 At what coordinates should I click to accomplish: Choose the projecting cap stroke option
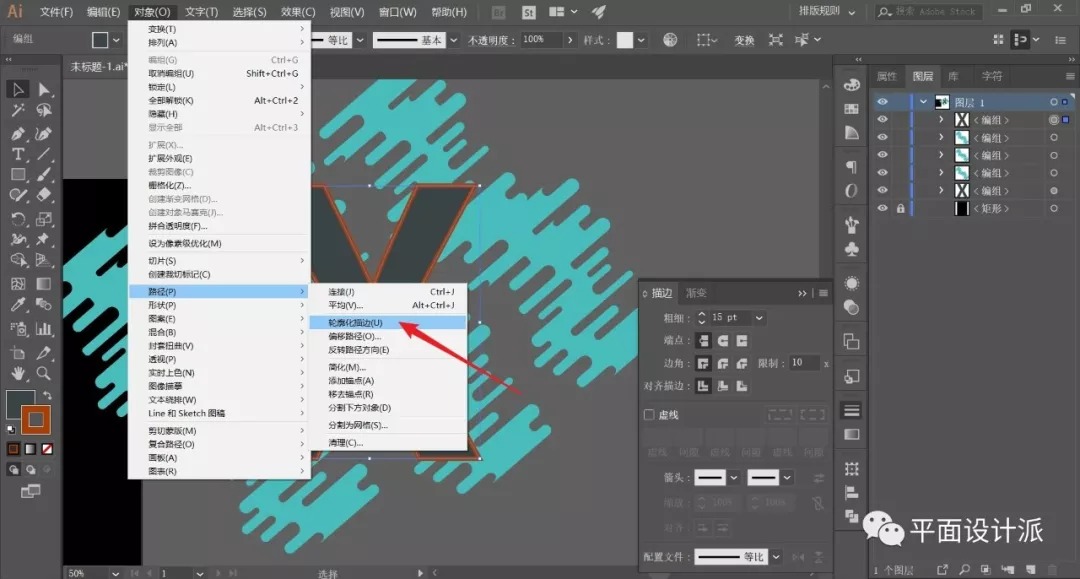click(x=742, y=340)
